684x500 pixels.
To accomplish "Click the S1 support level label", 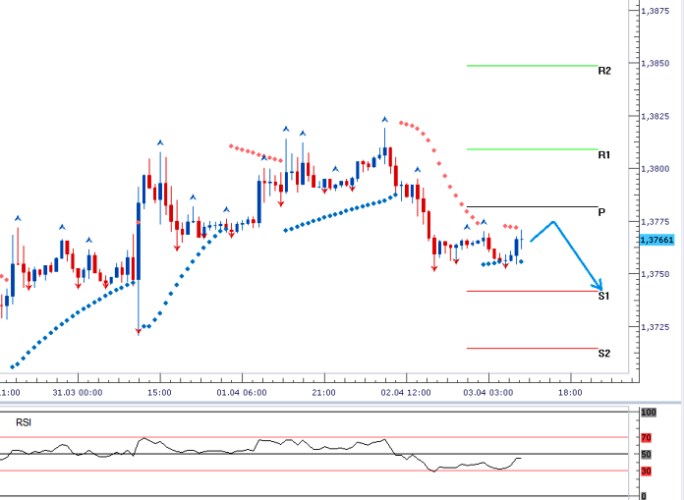I will 603,296.
